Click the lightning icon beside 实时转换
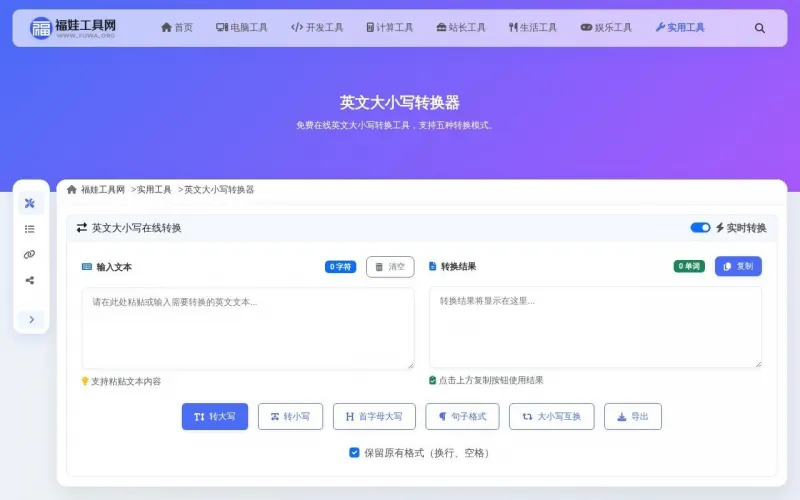Image resolution: width=800 pixels, height=500 pixels. click(x=719, y=228)
